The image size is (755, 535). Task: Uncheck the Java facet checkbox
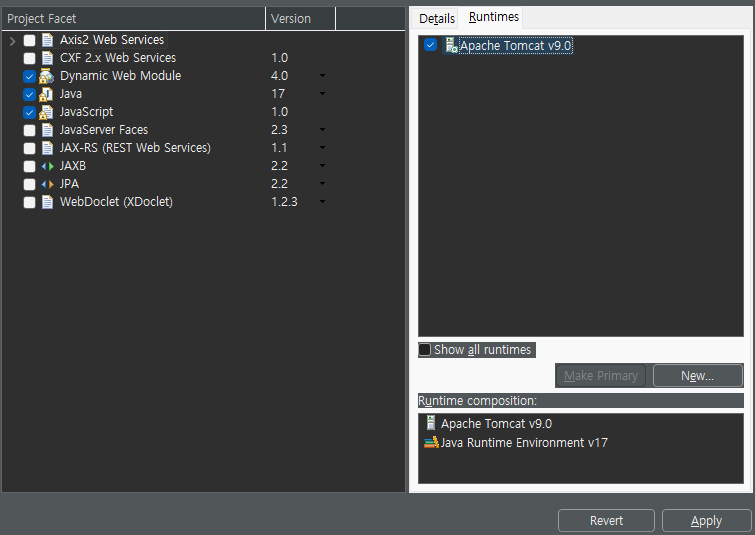pyautogui.click(x=29, y=94)
